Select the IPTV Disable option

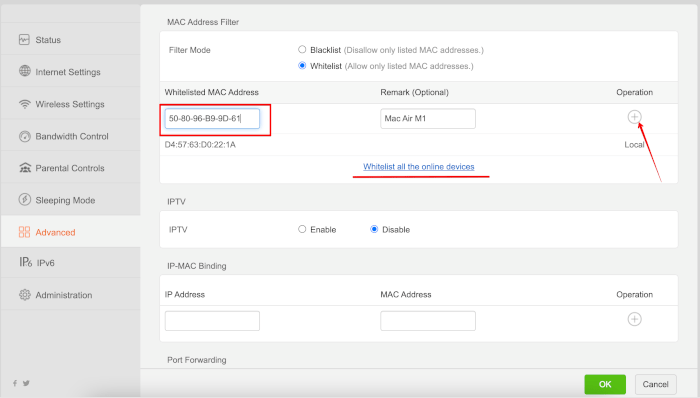(x=374, y=229)
